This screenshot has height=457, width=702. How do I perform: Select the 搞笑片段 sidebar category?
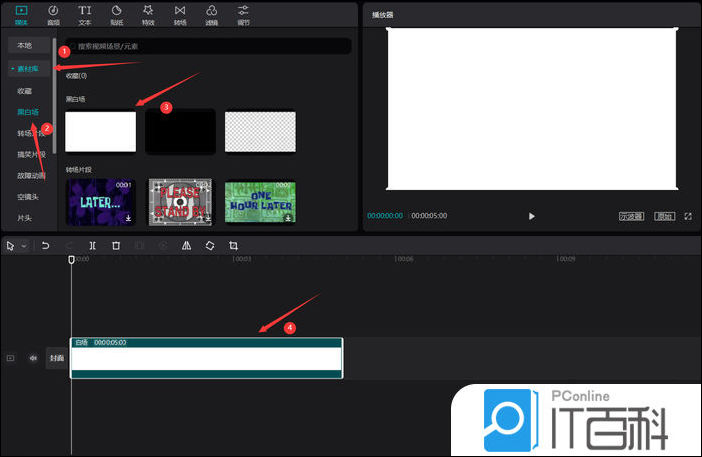[x=31, y=154]
